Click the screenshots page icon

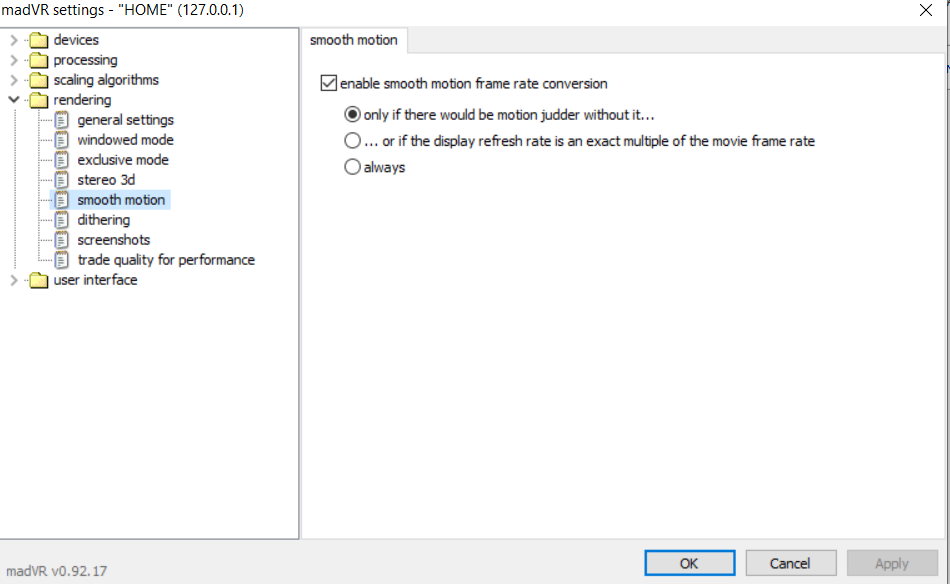(x=62, y=240)
